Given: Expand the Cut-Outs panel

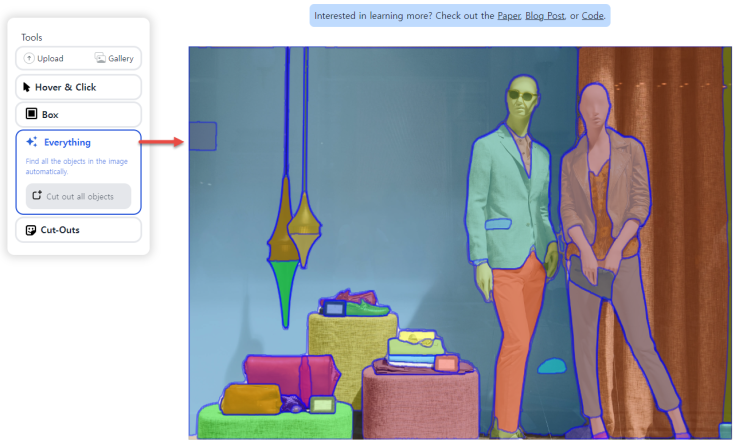Looking at the screenshot, I should pyautogui.click(x=79, y=230).
